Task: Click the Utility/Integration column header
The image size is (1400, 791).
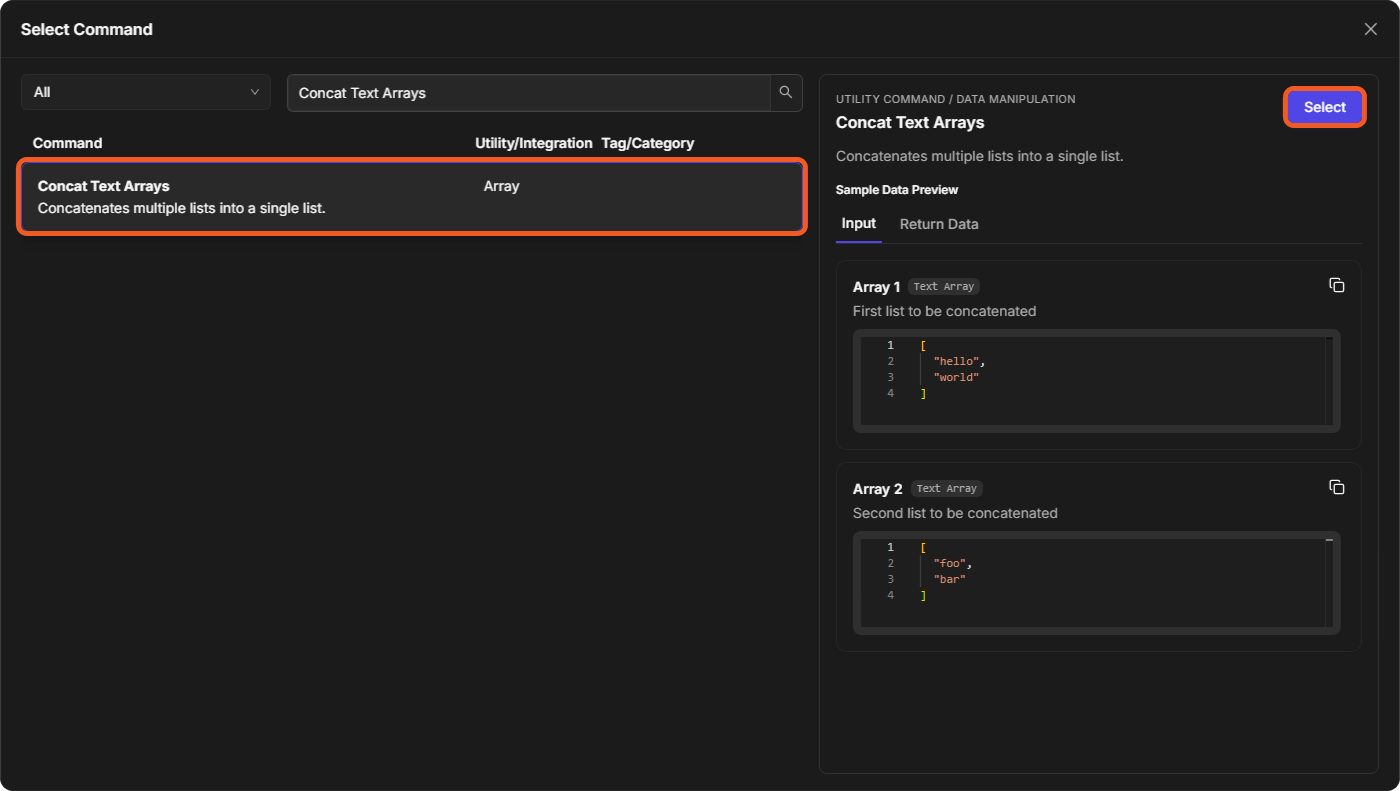Action: coord(534,143)
